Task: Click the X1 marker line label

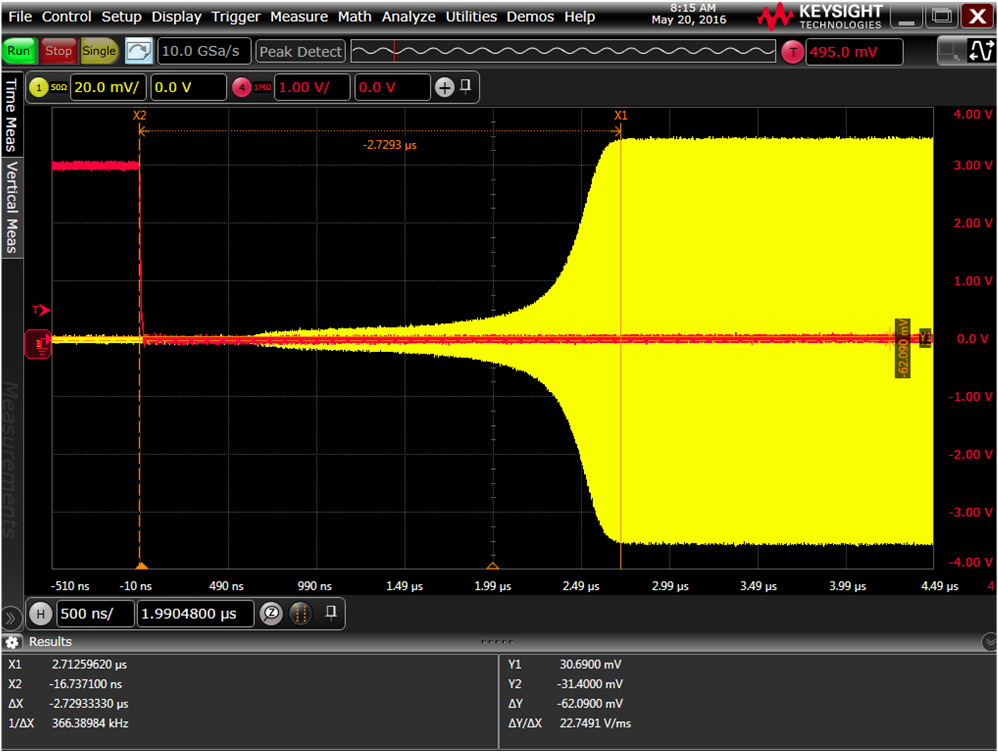Action: [621, 116]
